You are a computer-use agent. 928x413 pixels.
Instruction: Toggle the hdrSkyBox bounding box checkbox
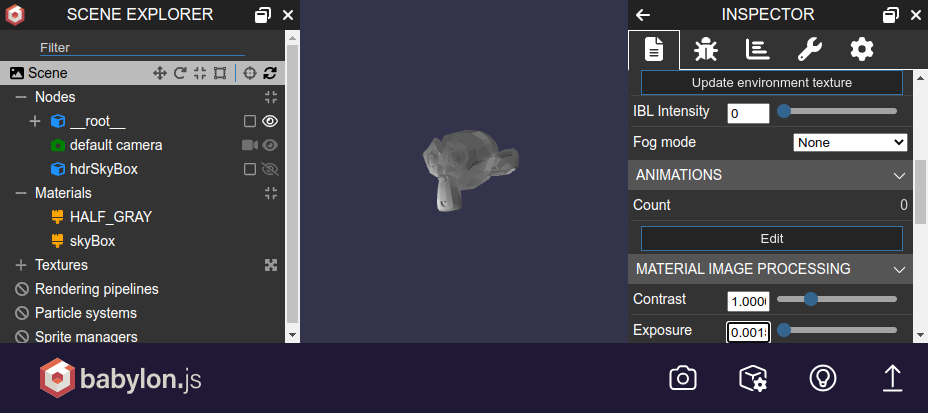(x=250, y=170)
